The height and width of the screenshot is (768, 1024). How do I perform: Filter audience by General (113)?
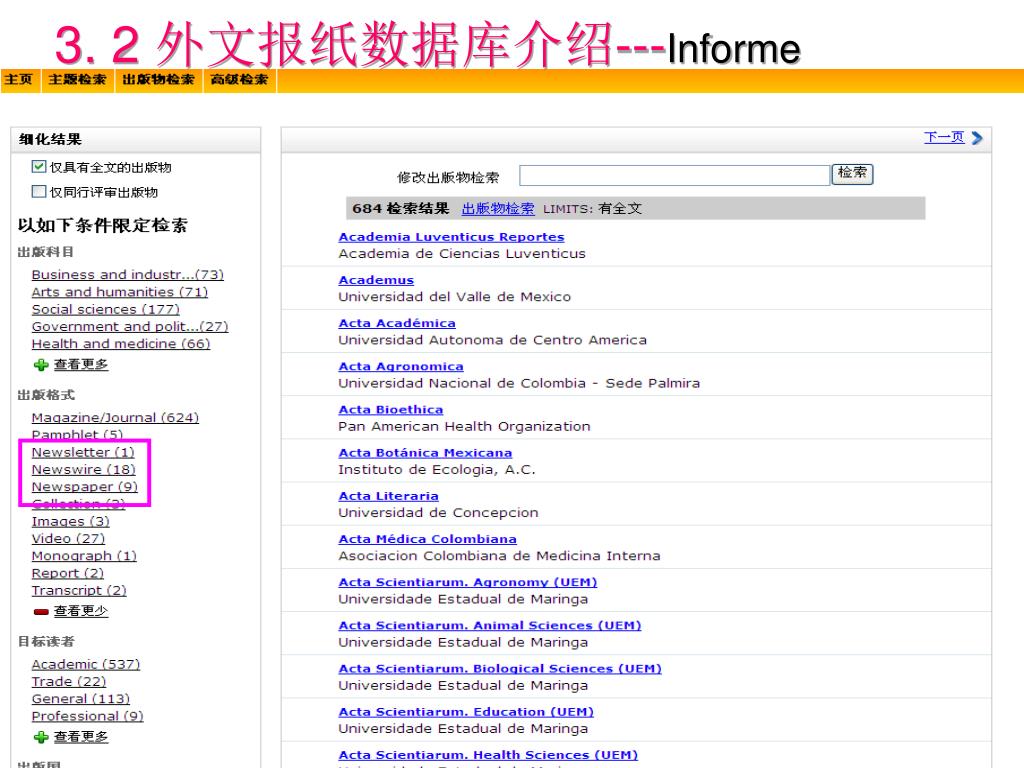(x=81, y=699)
